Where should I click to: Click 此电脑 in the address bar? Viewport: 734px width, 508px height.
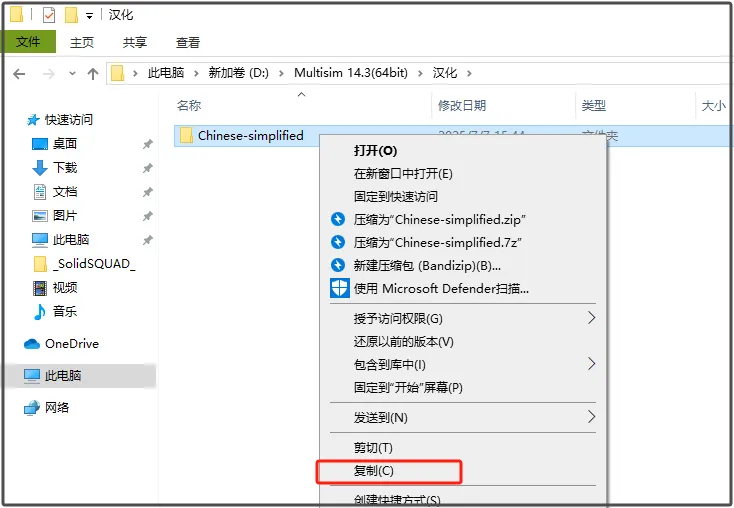166,73
